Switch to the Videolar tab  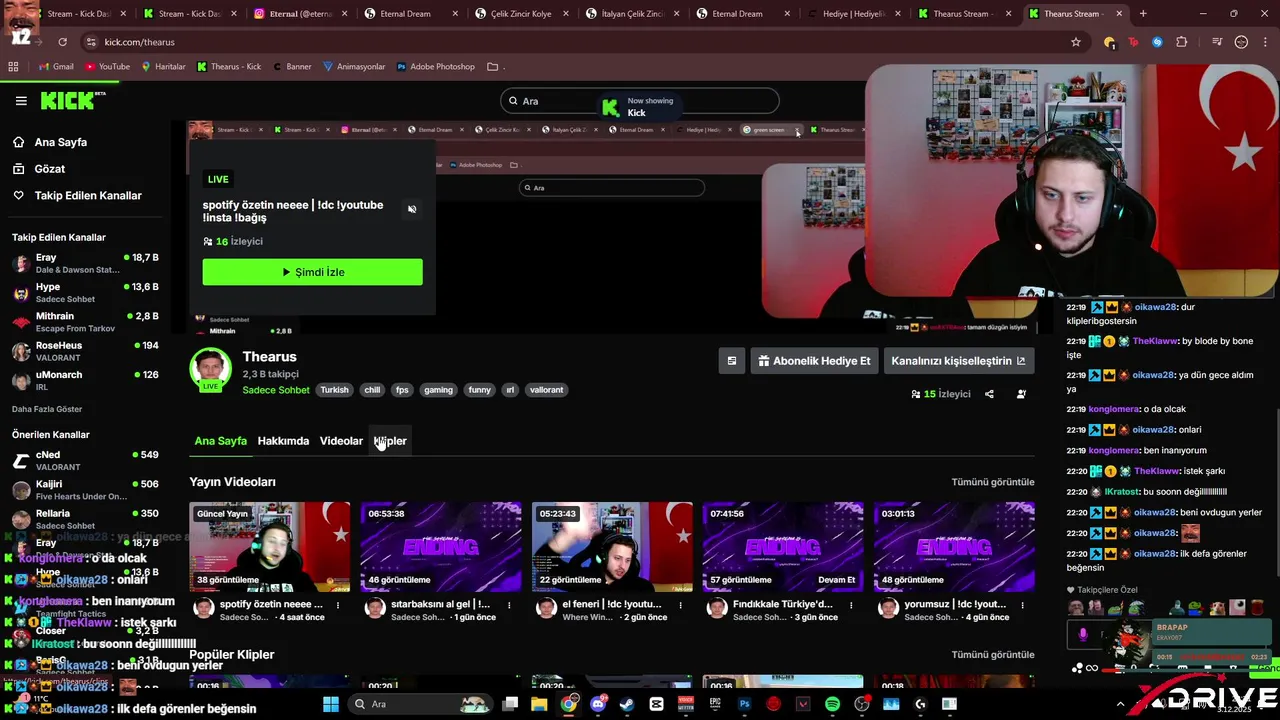pos(341,441)
